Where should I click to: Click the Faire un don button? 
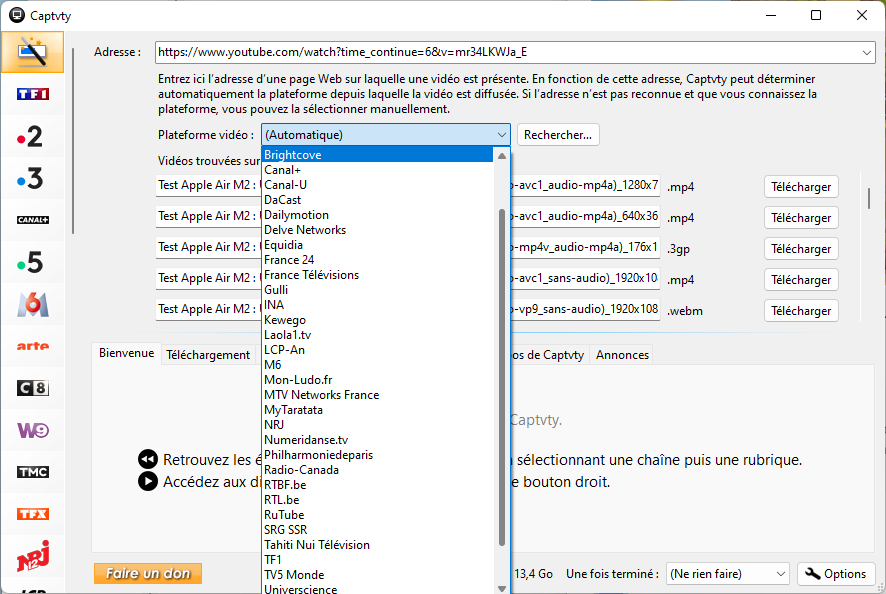pyautogui.click(x=148, y=574)
